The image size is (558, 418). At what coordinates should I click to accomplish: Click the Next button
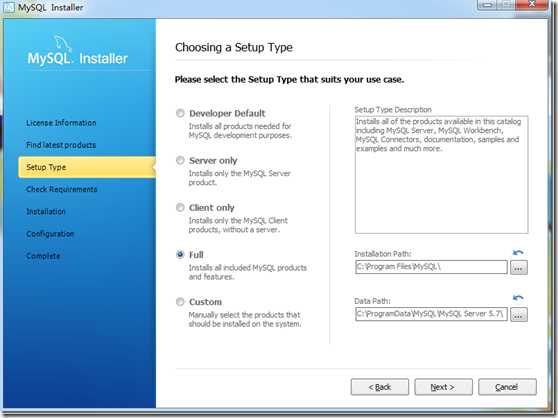tap(443, 387)
